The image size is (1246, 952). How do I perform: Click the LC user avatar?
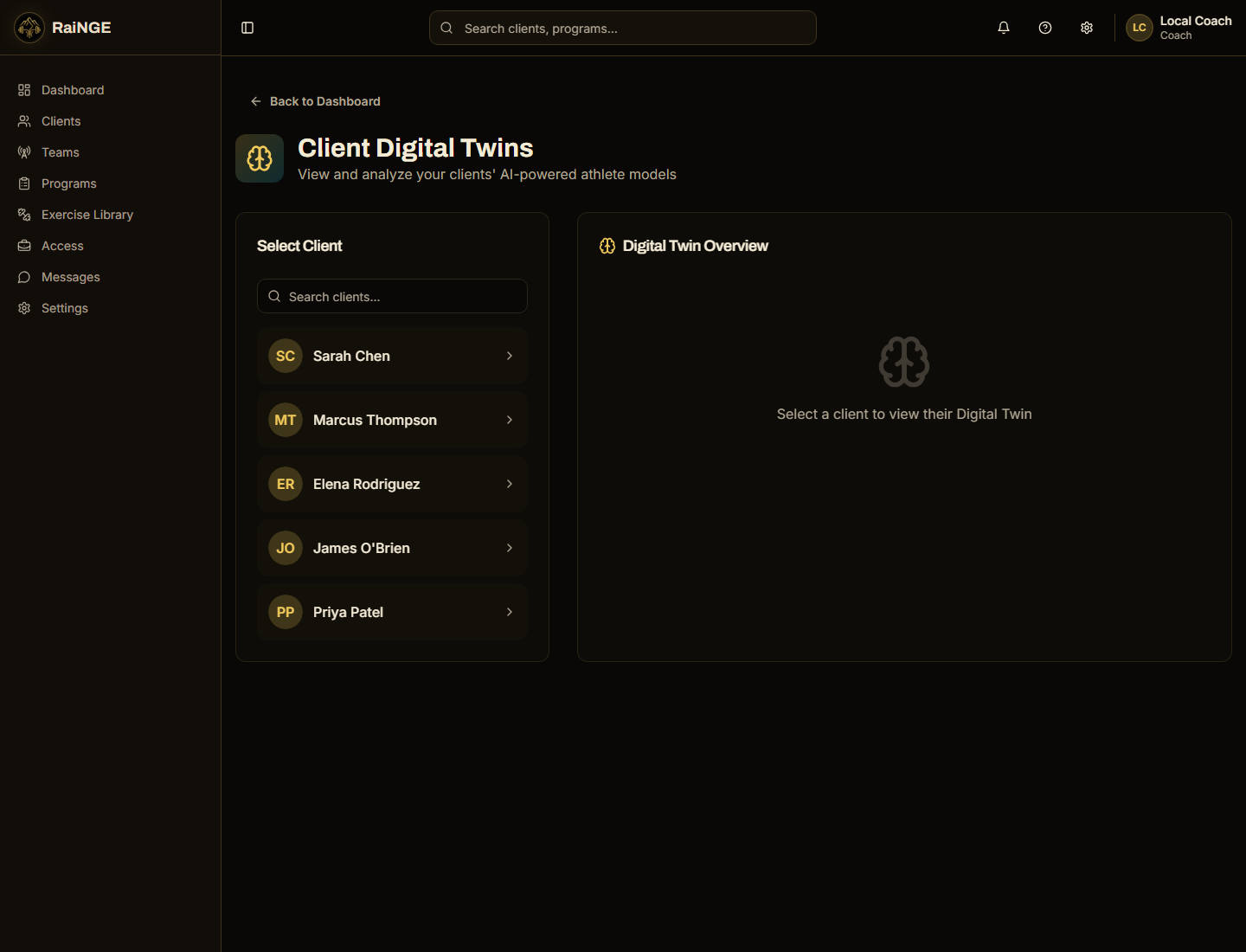tap(1140, 28)
